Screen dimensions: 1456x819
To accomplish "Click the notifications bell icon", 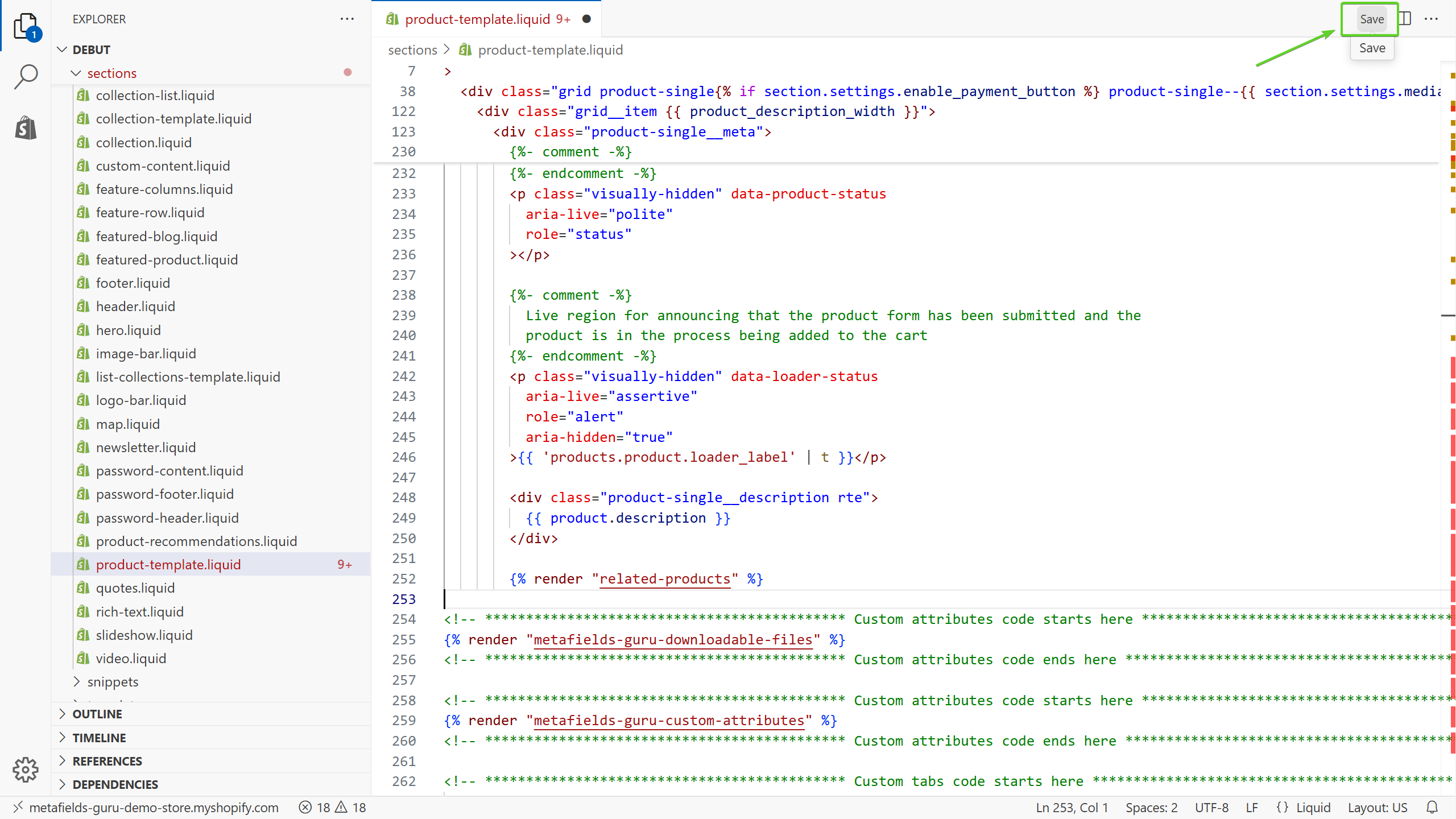I will pos(1432,807).
